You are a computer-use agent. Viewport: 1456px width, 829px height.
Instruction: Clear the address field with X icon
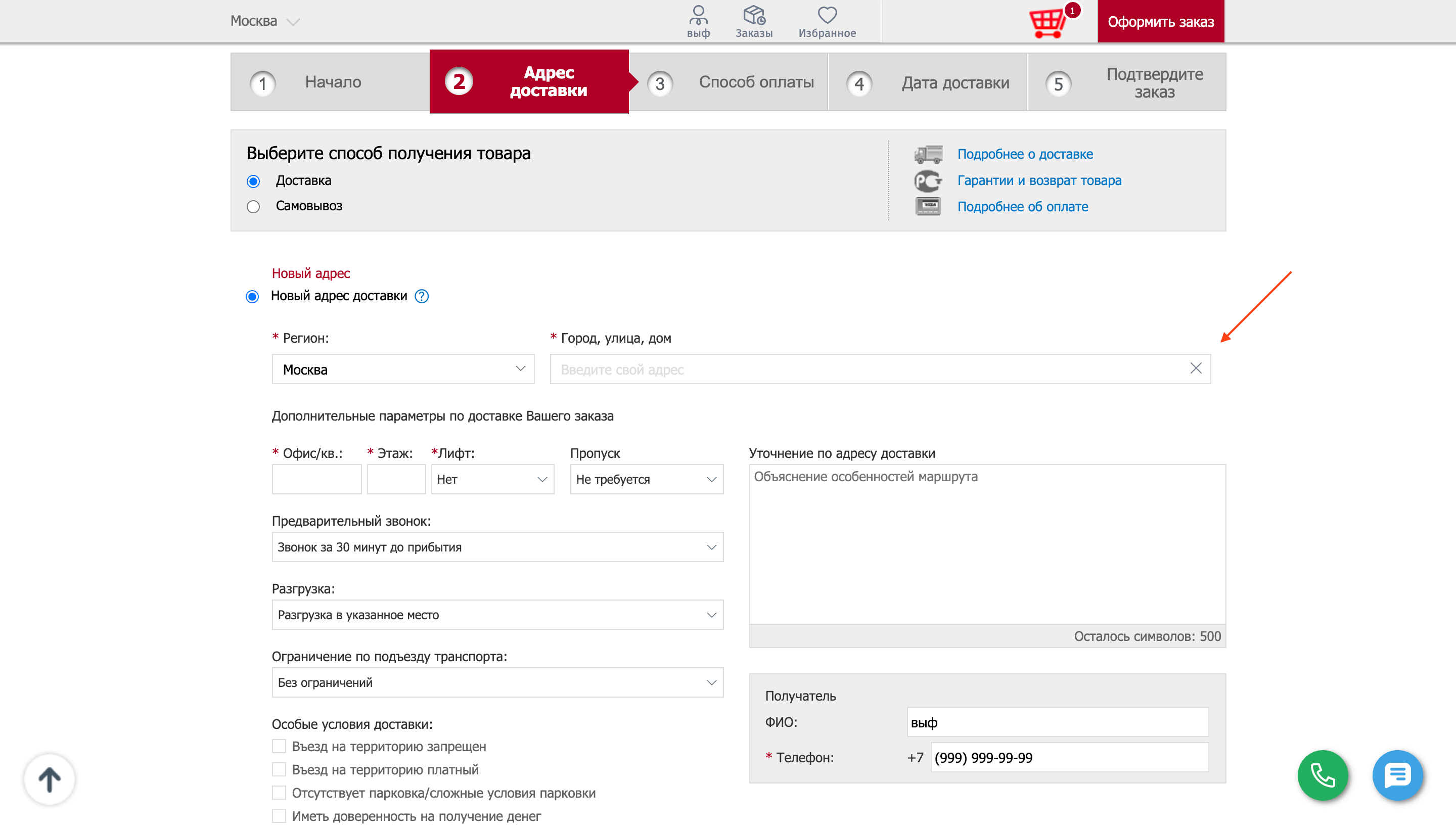pyautogui.click(x=1196, y=369)
